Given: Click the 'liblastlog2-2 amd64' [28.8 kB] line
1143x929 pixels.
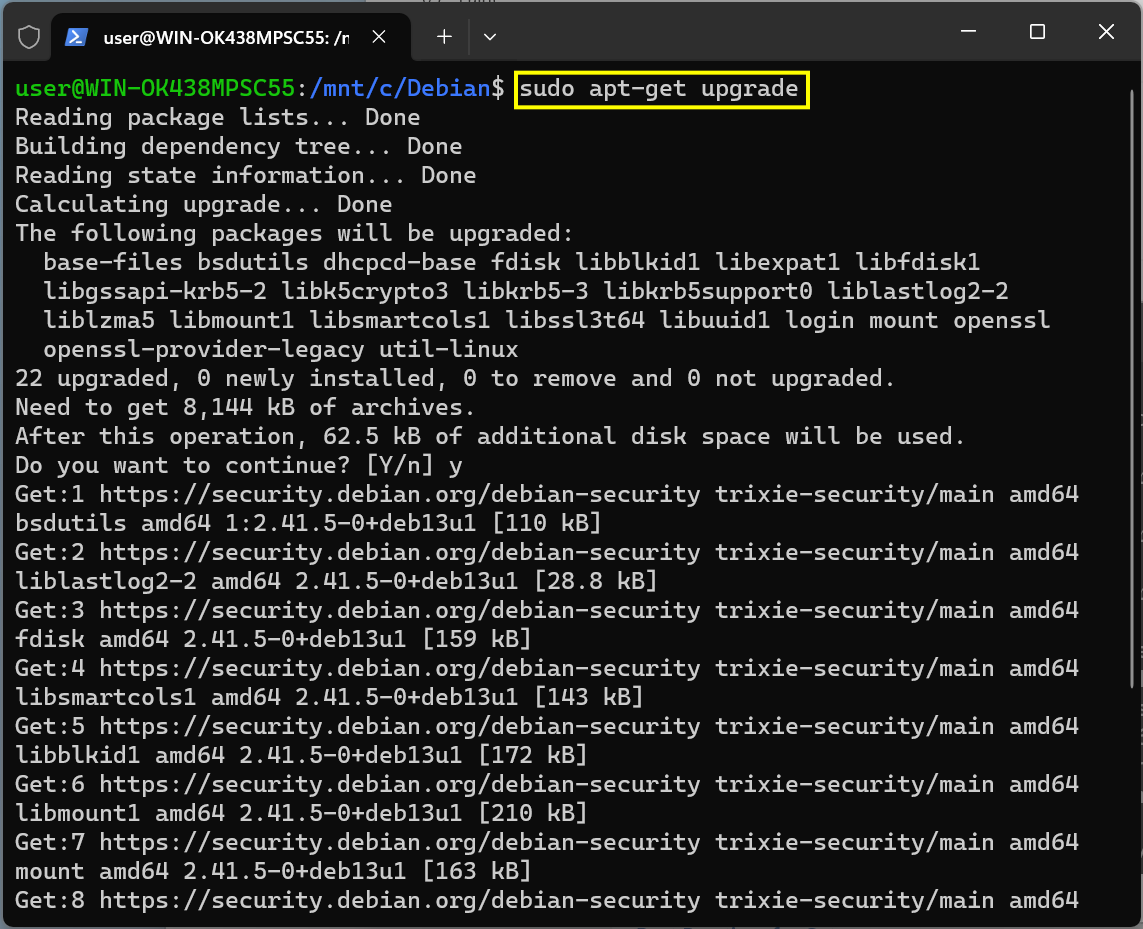Looking at the screenshot, I should point(336,582).
